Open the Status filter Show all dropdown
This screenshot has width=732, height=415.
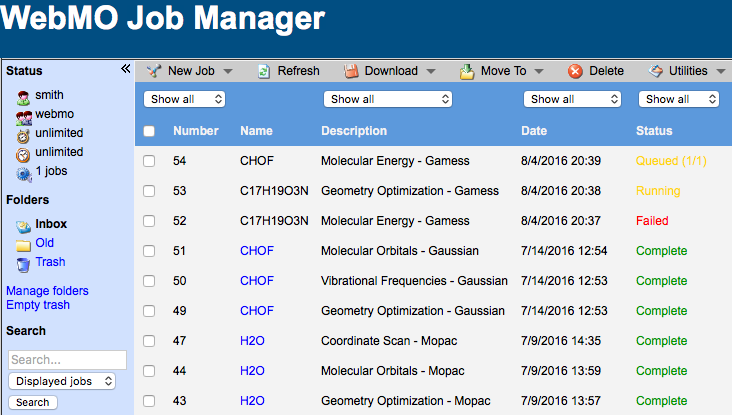point(679,99)
